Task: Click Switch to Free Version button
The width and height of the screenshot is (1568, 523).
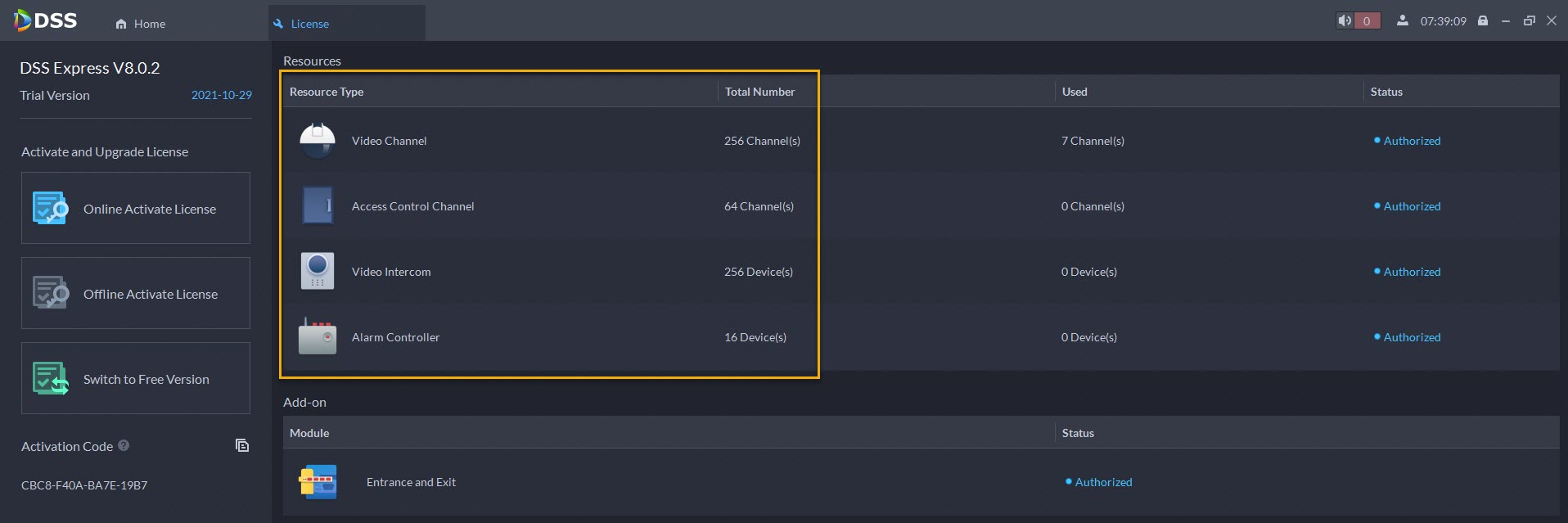Action: click(x=136, y=378)
